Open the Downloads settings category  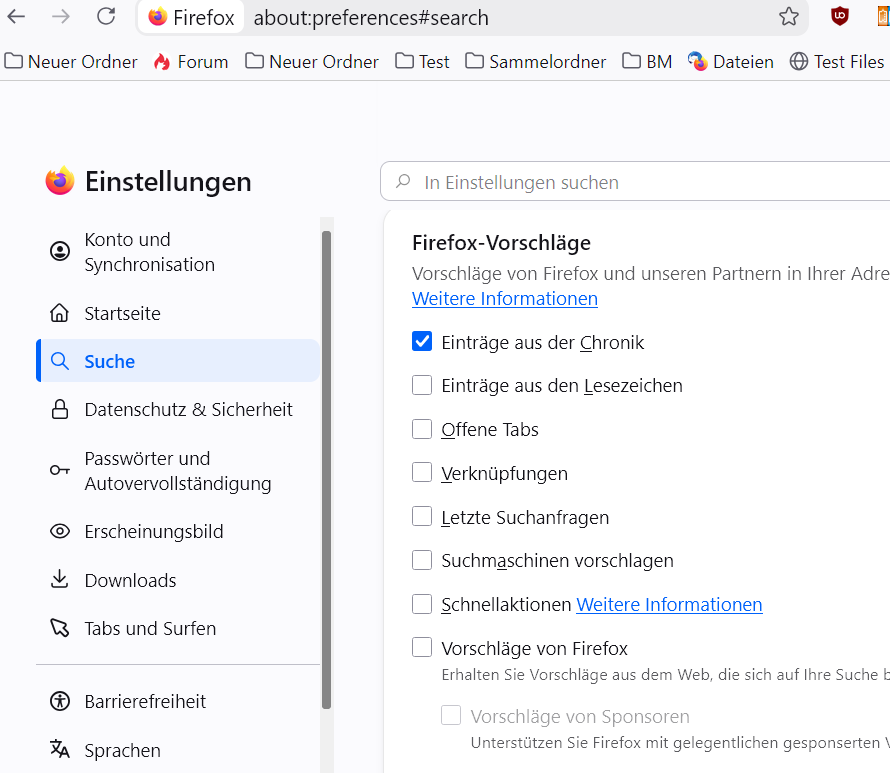pos(178,580)
